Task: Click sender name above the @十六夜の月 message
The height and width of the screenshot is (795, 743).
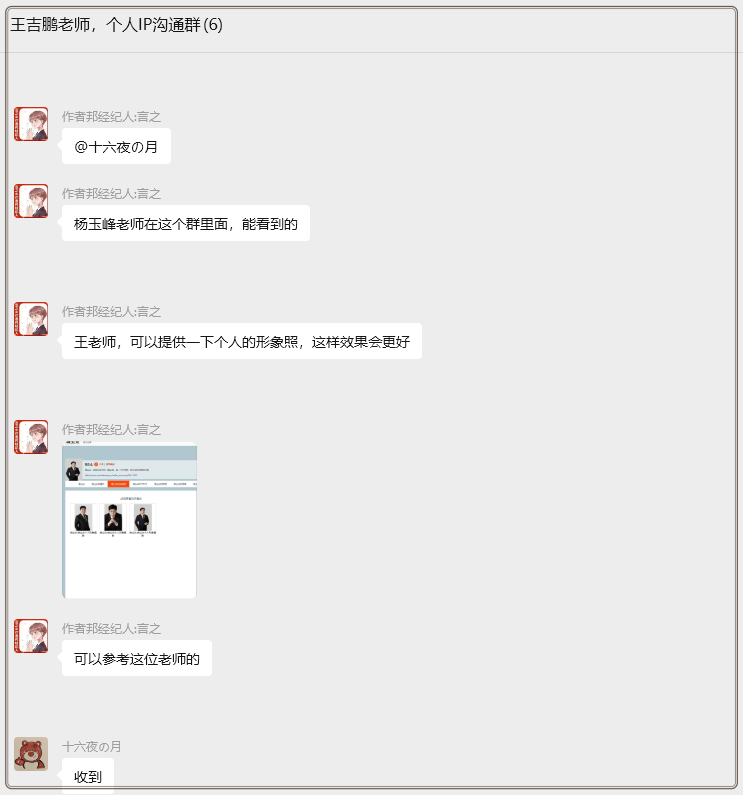Action: 112,117
